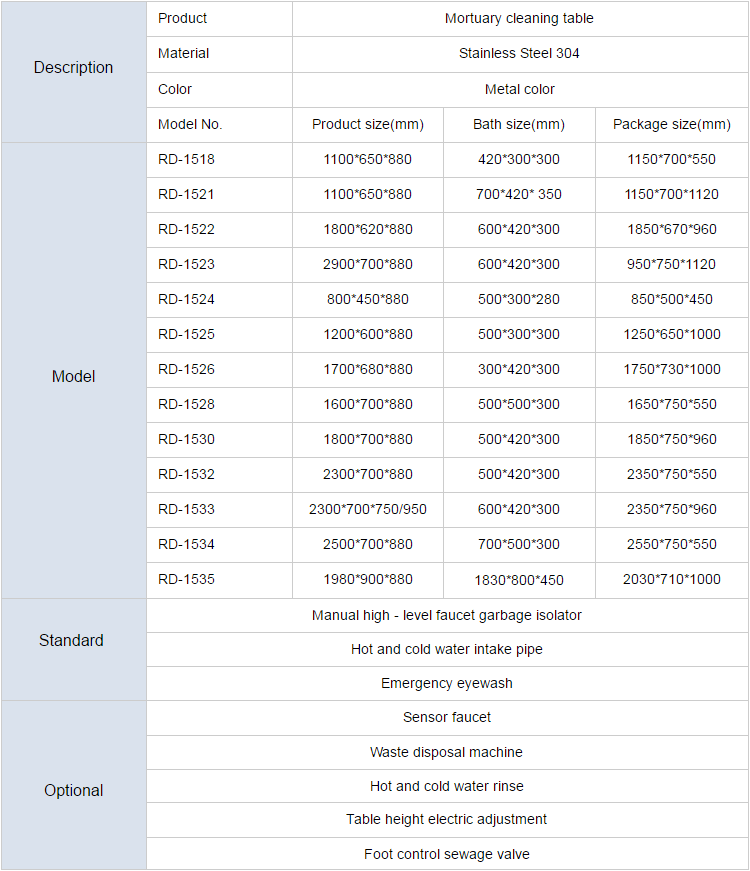
Task: Select the Hot and cold water intake pipe row
Action: (x=447, y=649)
